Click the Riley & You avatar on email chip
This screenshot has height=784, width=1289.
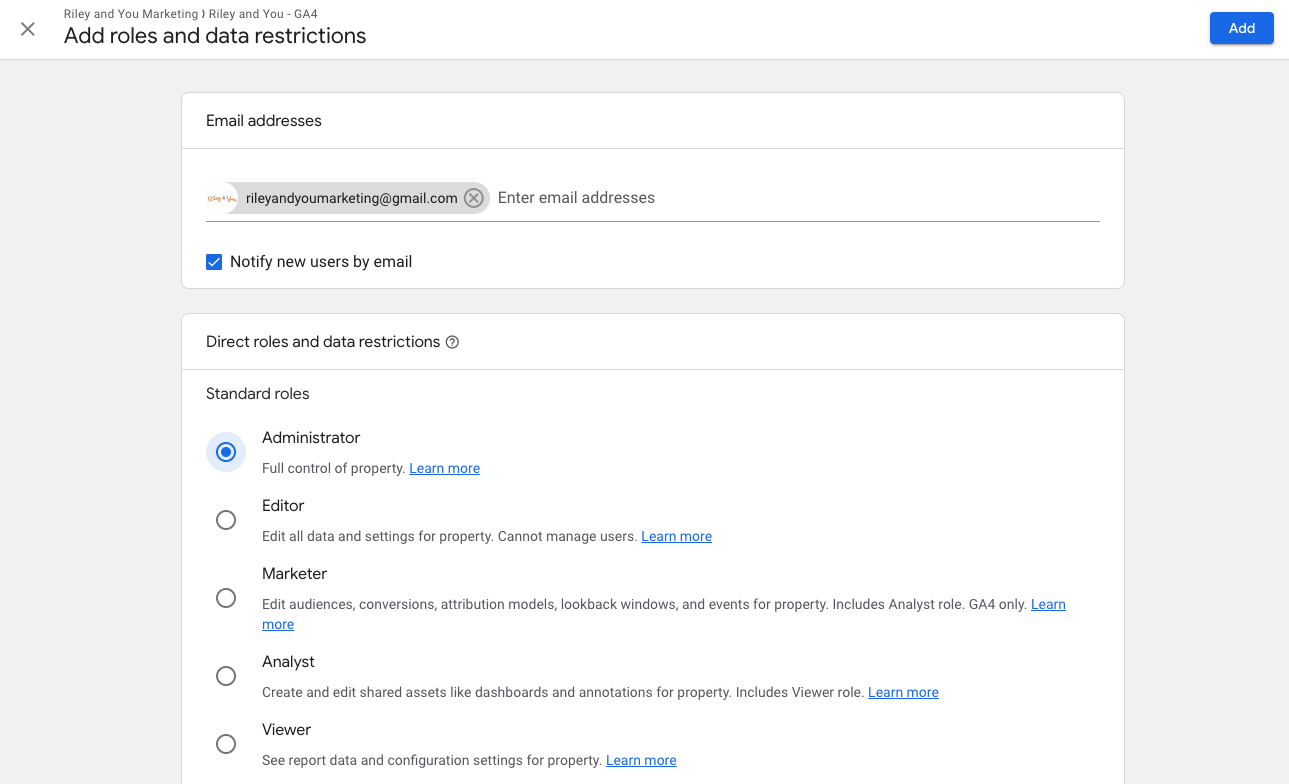coord(222,198)
